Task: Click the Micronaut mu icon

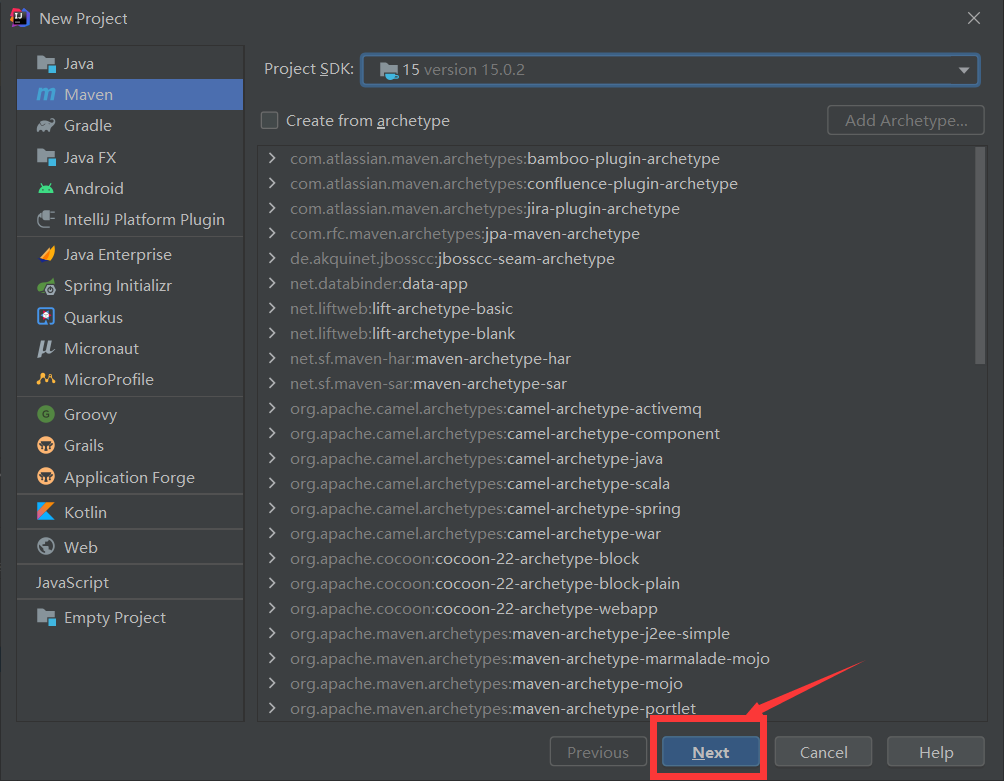Action: 46,348
